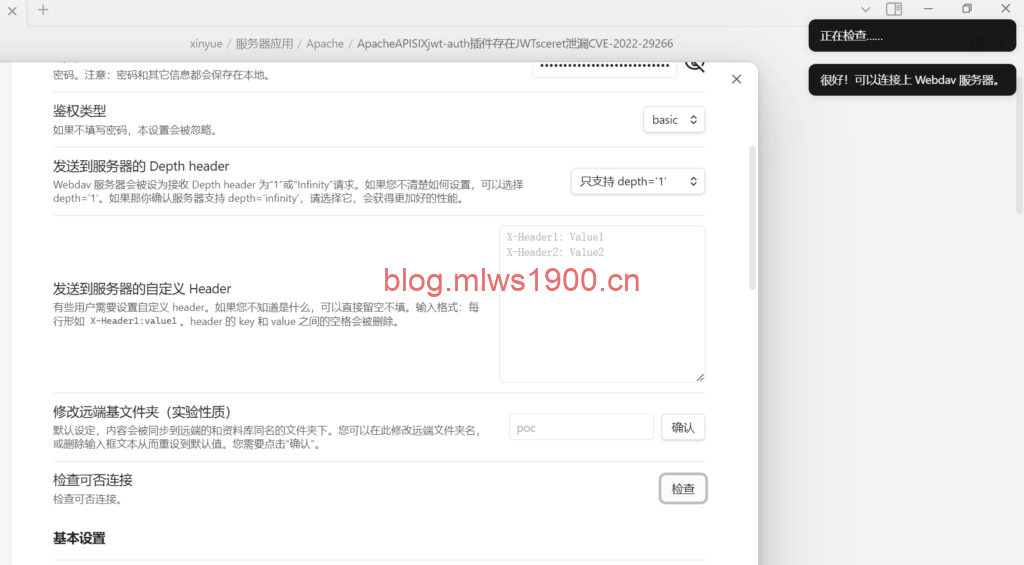Show password with the eye icon
The width and height of the screenshot is (1024, 565).
694,66
